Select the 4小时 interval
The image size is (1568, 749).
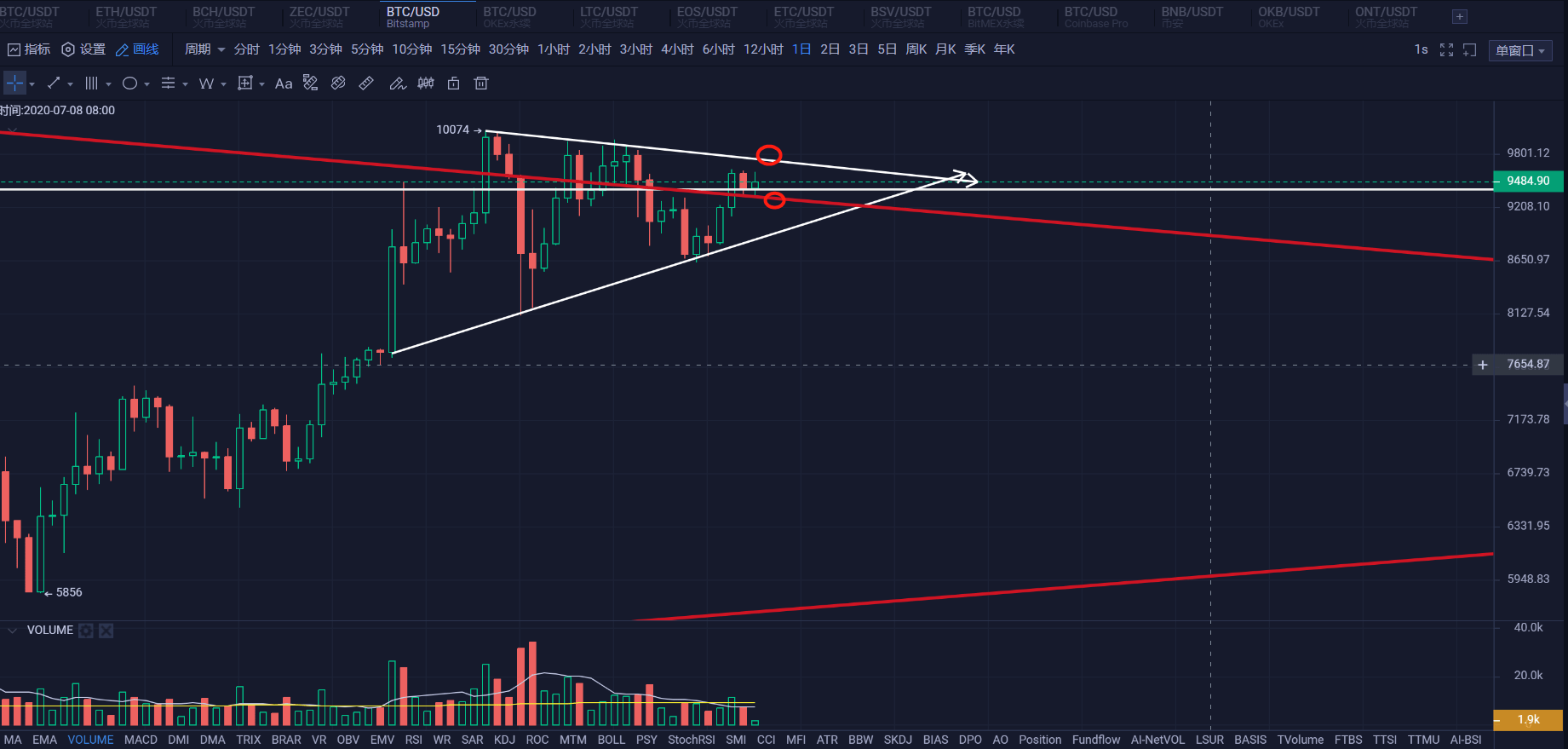(x=677, y=49)
